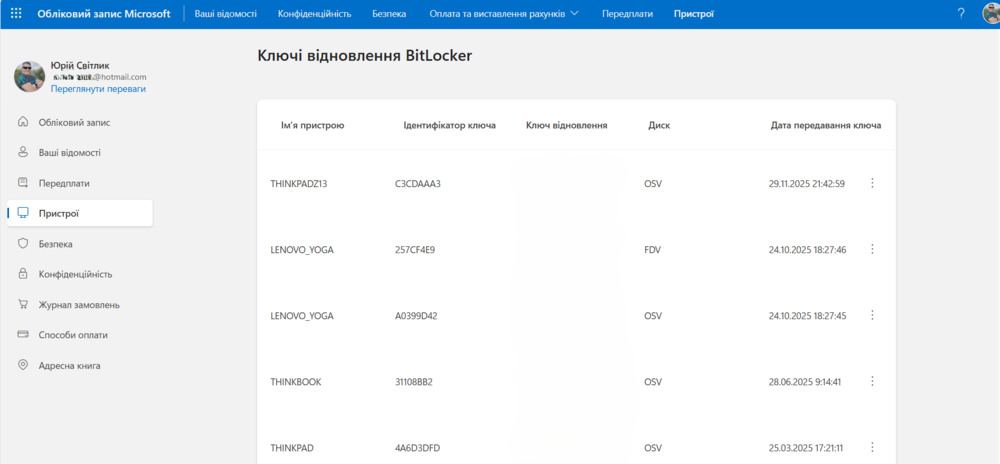Open the Microsoft apps launcher grid
The image size is (1000, 464).
coord(17,13)
